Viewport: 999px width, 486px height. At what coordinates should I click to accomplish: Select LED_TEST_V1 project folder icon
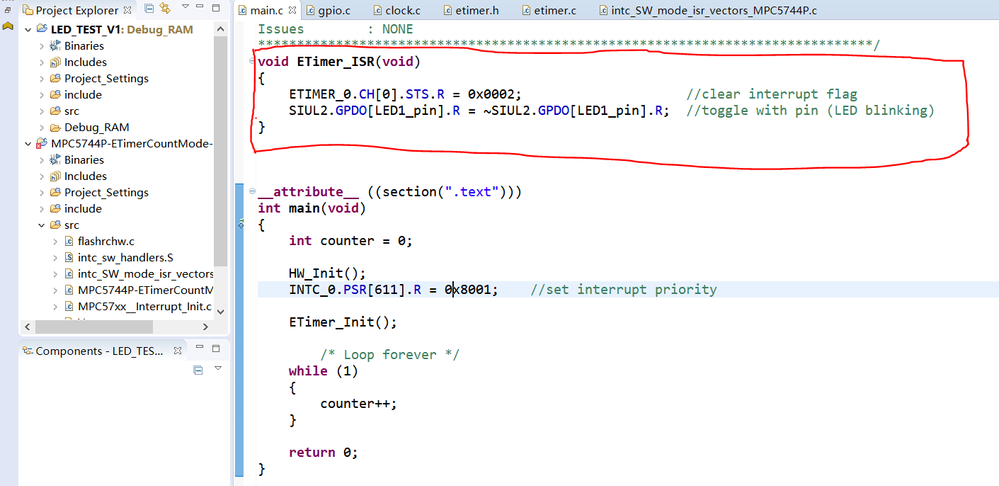(42, 29)
